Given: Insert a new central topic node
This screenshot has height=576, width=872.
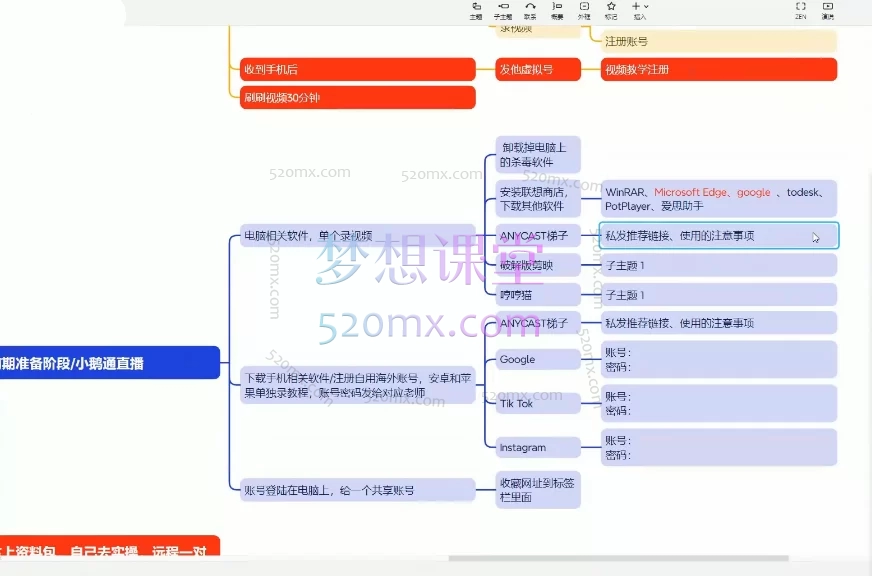Looking at the screenshot, I should 476,11.
